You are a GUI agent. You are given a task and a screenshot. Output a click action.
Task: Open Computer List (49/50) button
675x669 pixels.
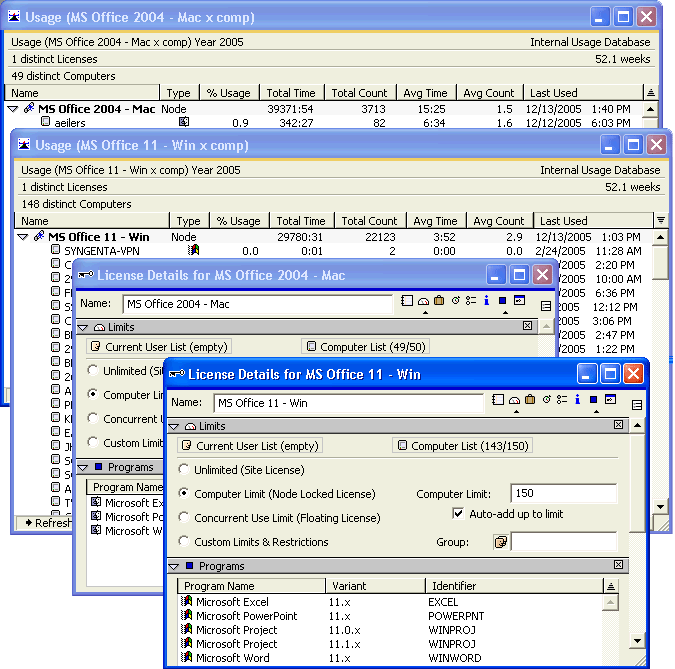[366, 347]
